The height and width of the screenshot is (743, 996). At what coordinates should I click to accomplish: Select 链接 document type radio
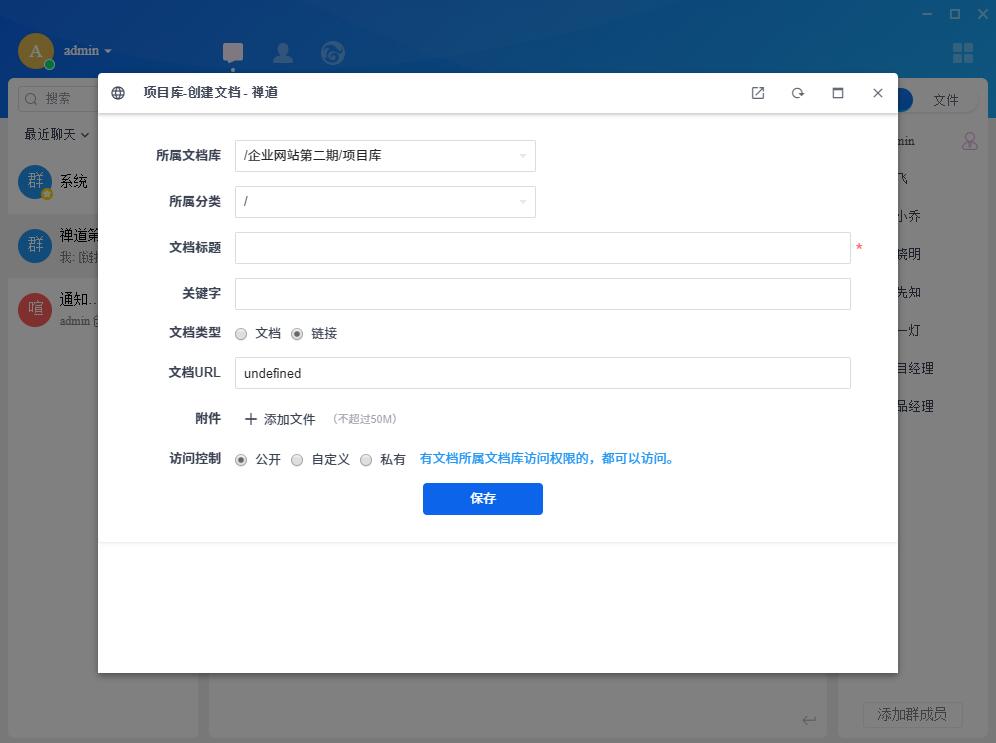pos(297,334)
